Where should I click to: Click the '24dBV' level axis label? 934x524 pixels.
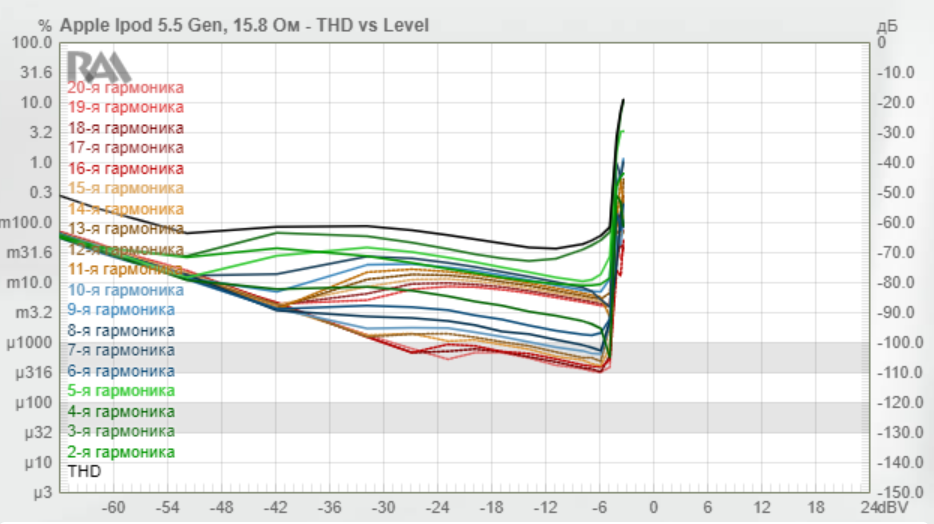coord(884,508)
